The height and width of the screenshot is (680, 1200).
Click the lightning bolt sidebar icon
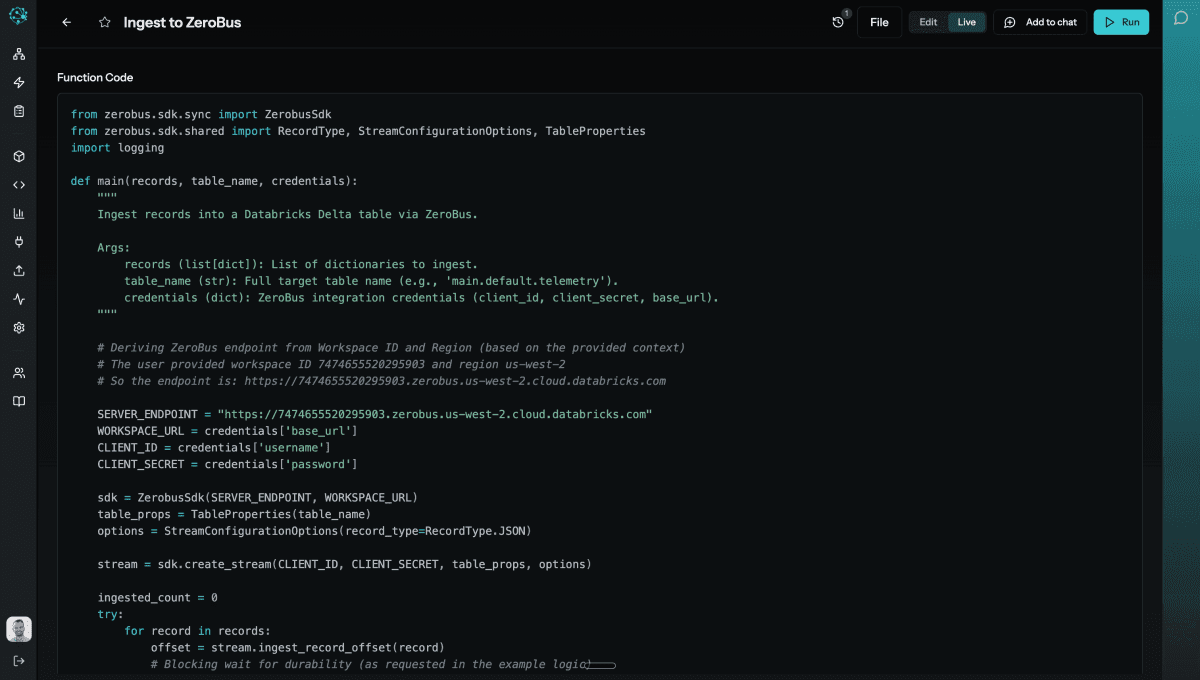(18, 82)
